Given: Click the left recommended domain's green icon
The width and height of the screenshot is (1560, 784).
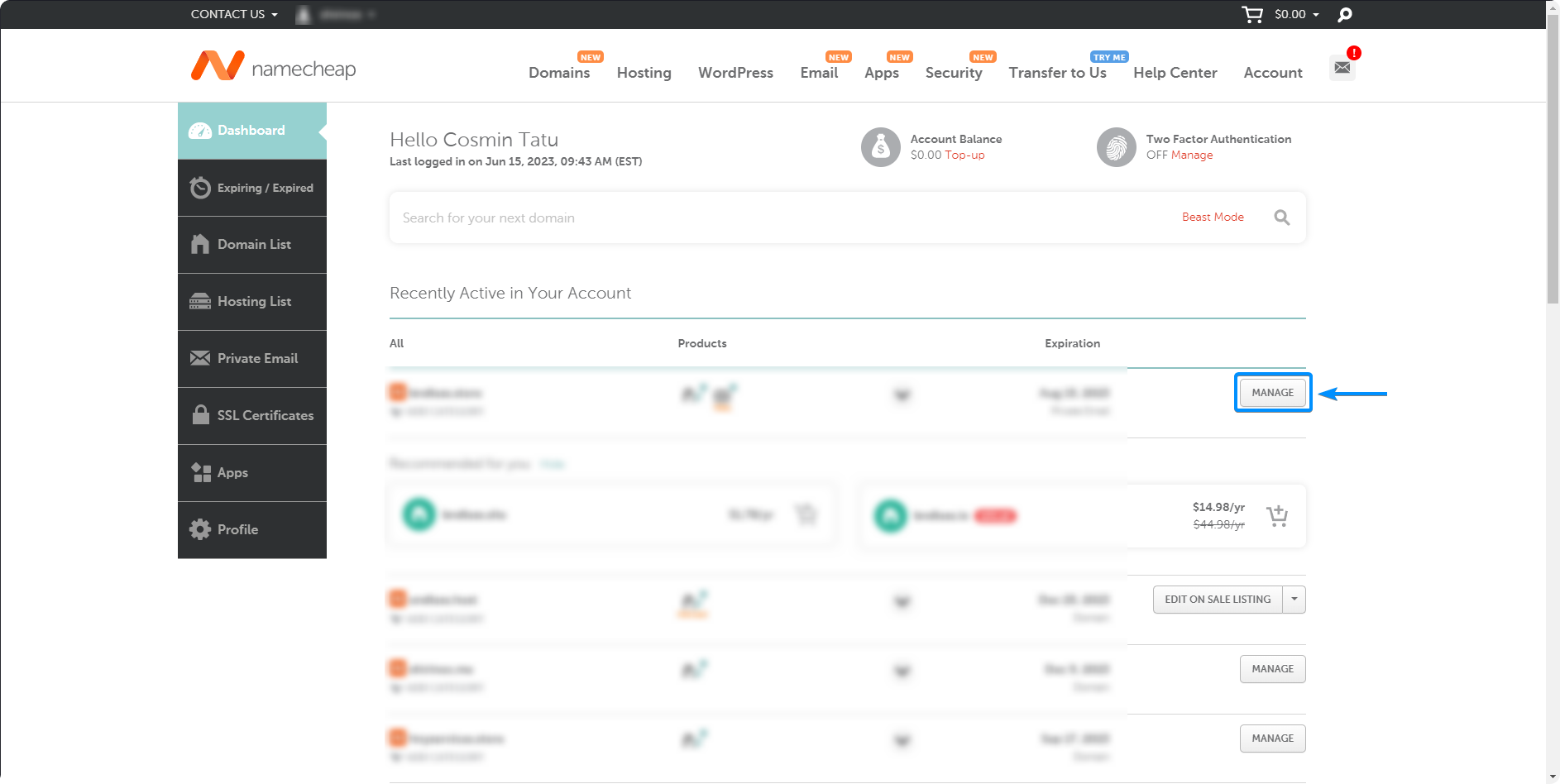Looking at the screenshot, I should (419, 514).
